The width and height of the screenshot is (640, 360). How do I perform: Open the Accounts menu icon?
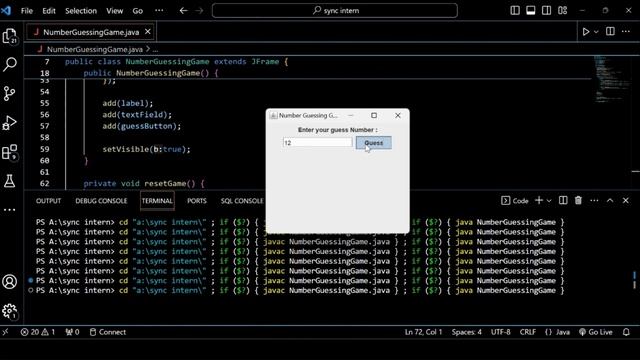tap(9, 282)
